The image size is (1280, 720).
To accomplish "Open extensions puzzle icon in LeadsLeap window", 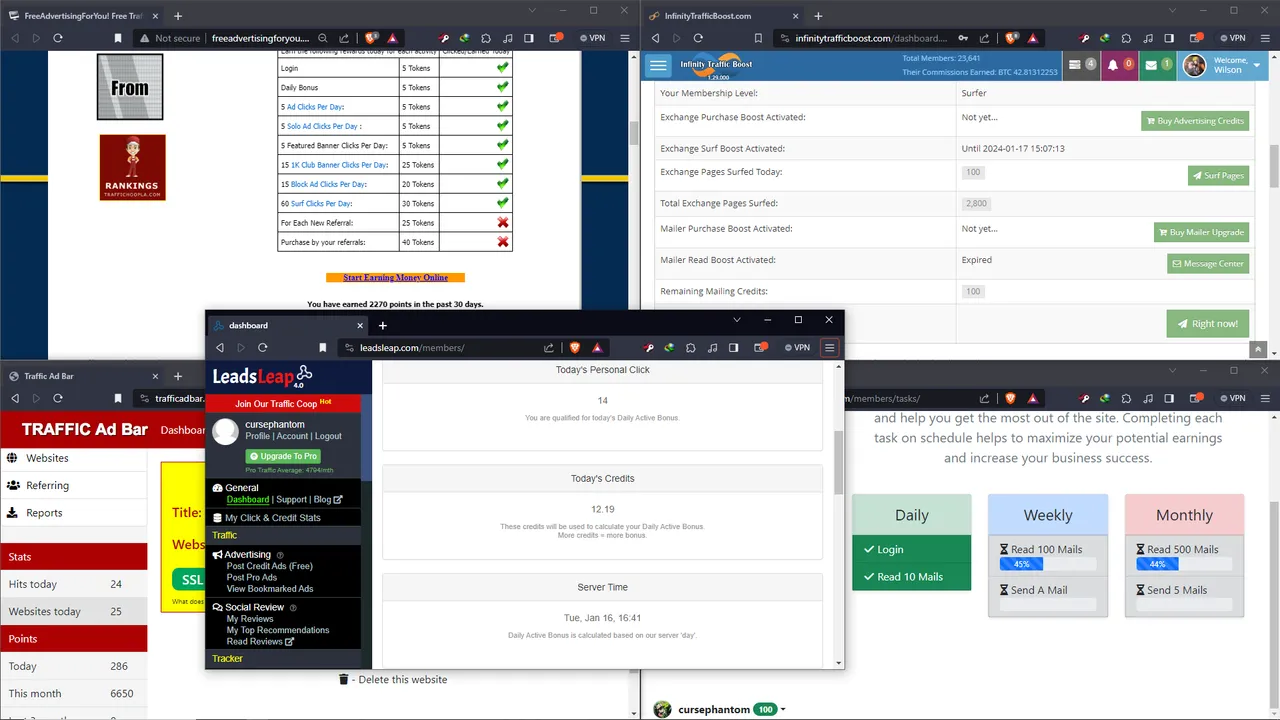I will 691,347.
